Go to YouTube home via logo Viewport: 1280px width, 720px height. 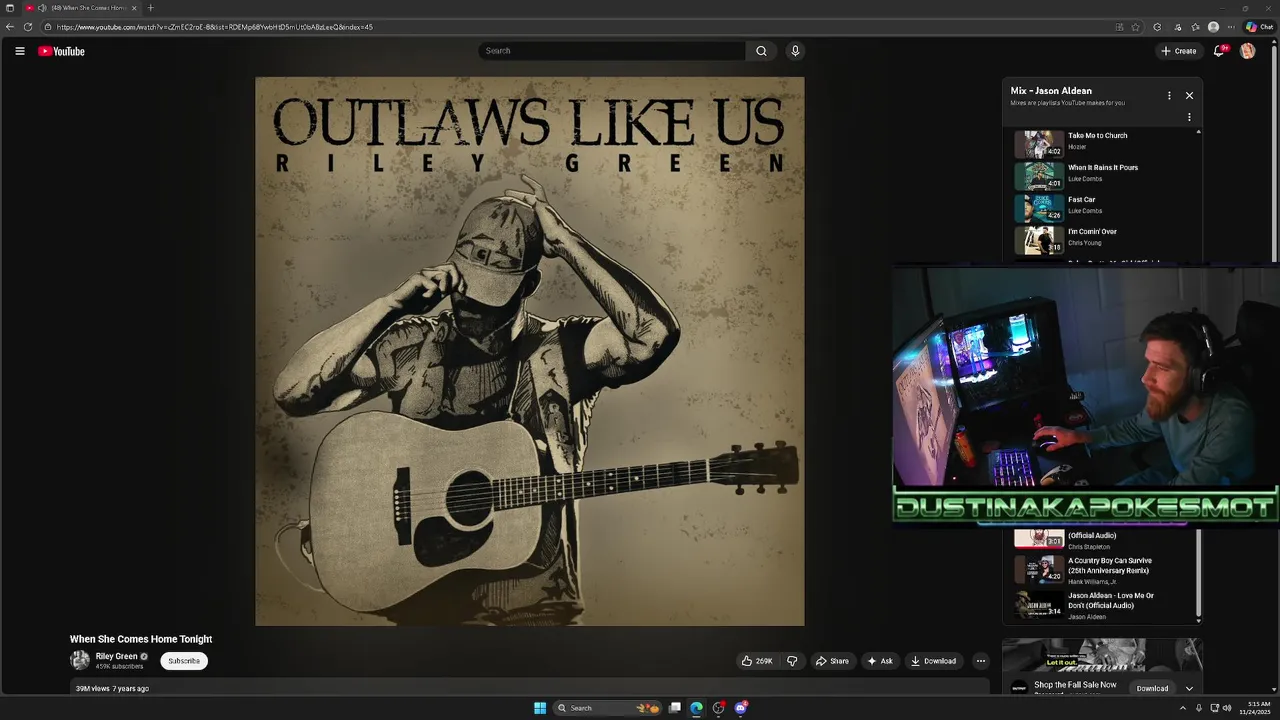61,51
